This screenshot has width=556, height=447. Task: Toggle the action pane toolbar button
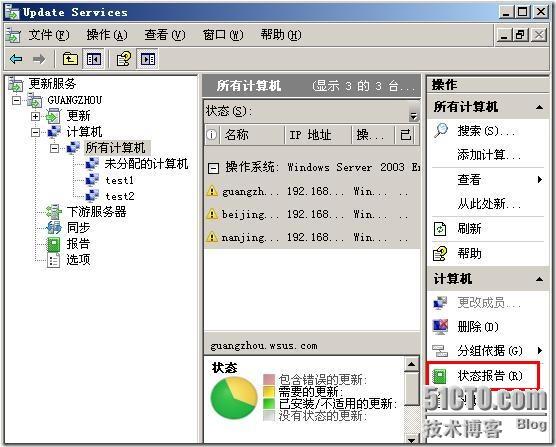click(x=148, y=59)
